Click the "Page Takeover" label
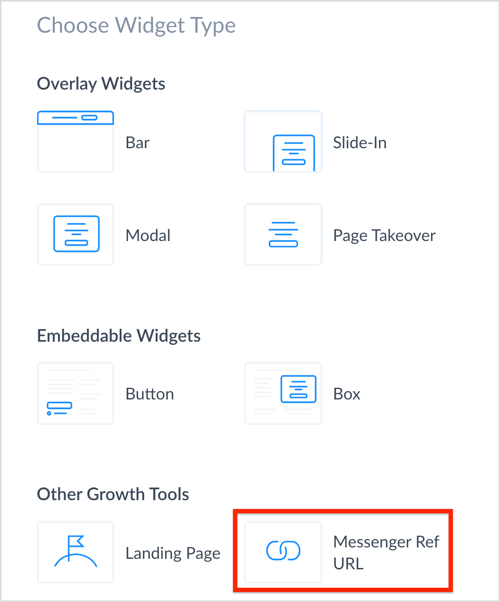Screen dimensions: 500x602 tap(384, 236)
